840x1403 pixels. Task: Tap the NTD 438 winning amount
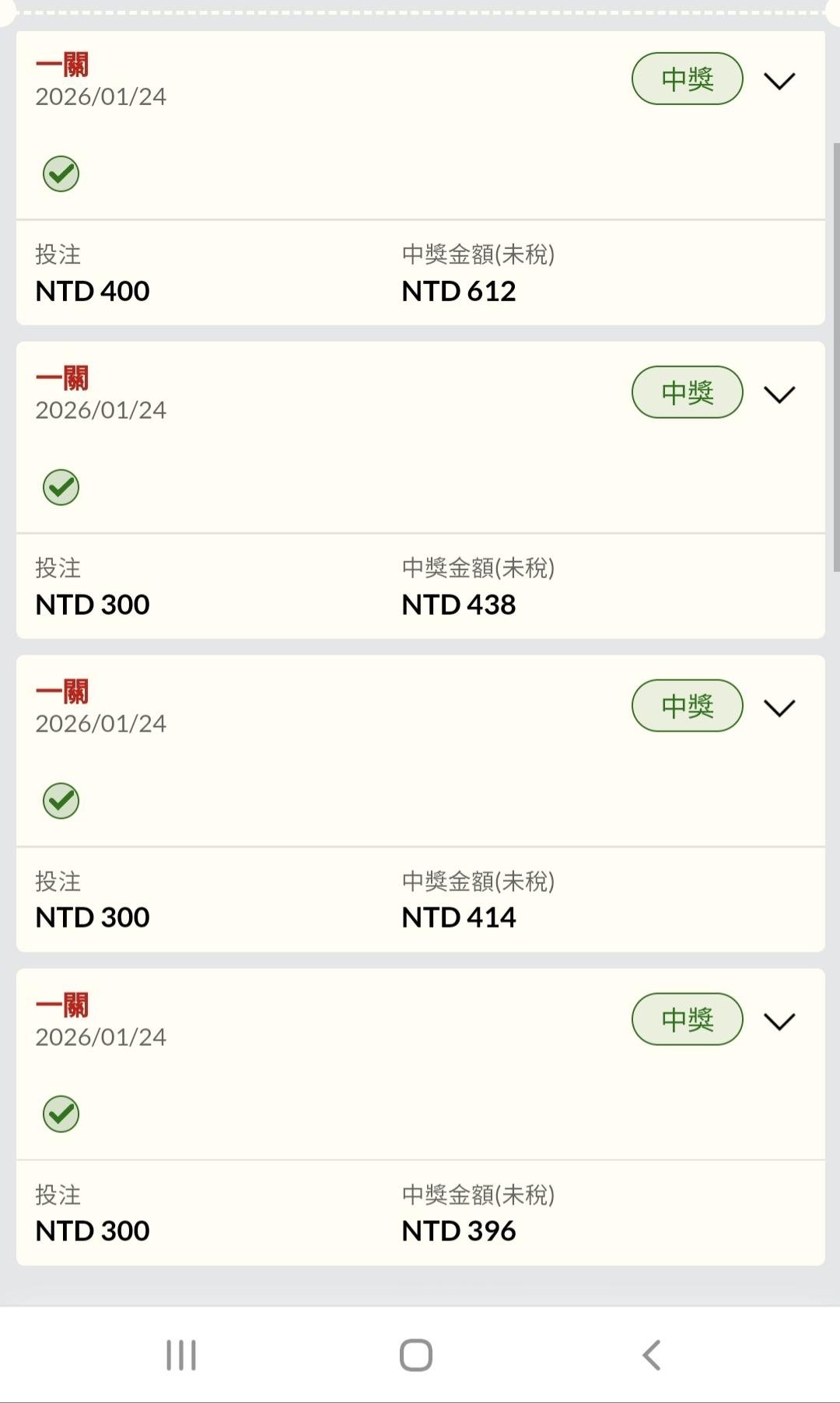click(458, 605)
